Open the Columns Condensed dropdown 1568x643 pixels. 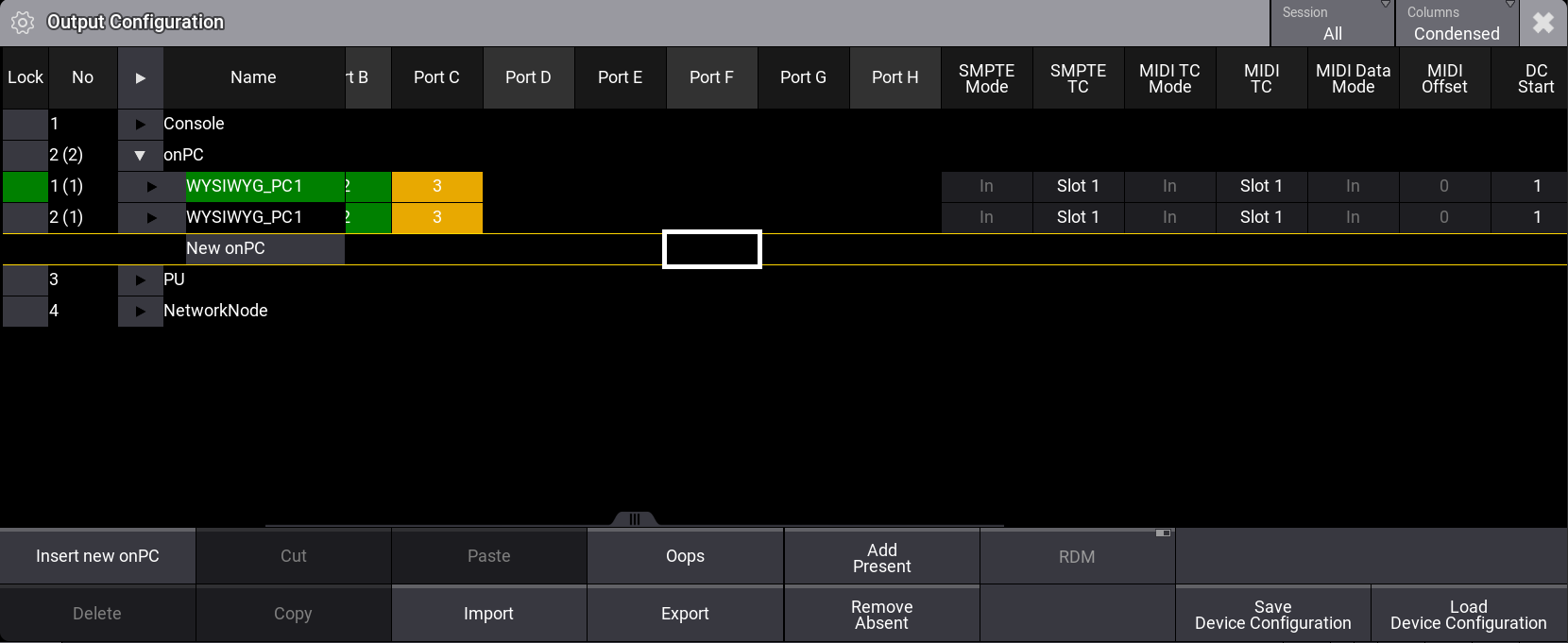1456,24
